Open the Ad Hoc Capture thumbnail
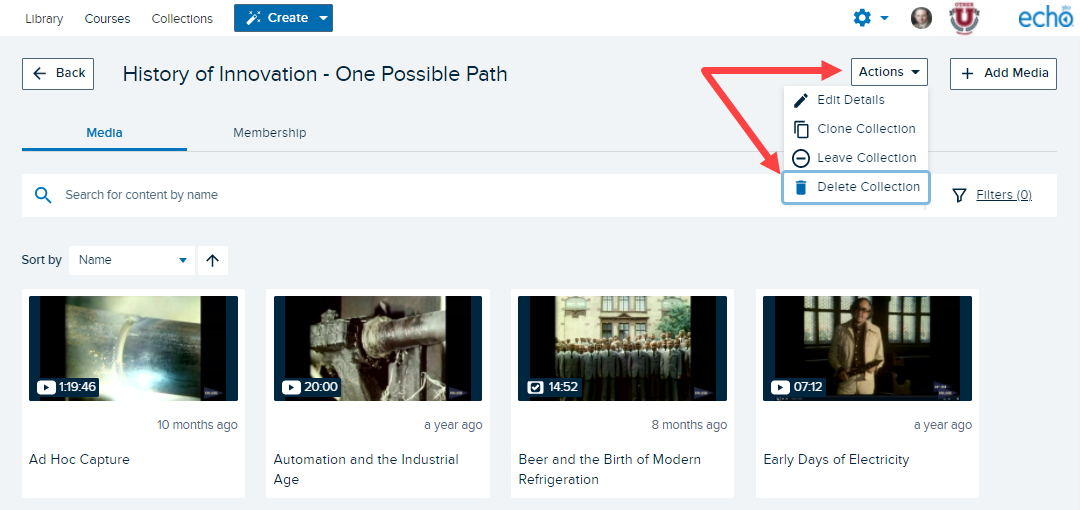1080x510 pixels. pyautogui.click(x=134, y=349)
